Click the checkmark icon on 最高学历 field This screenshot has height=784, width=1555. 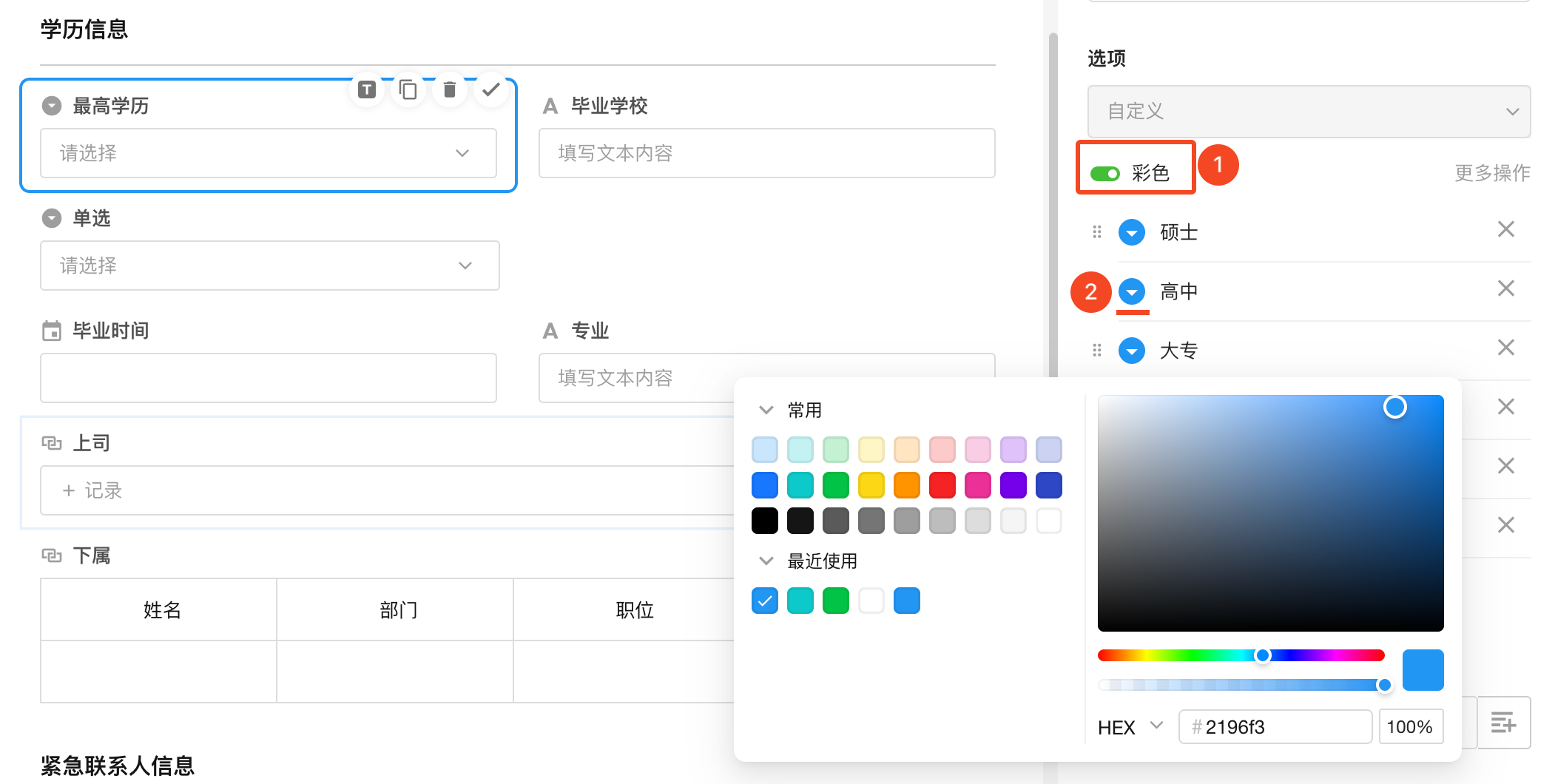pos(490,90)
